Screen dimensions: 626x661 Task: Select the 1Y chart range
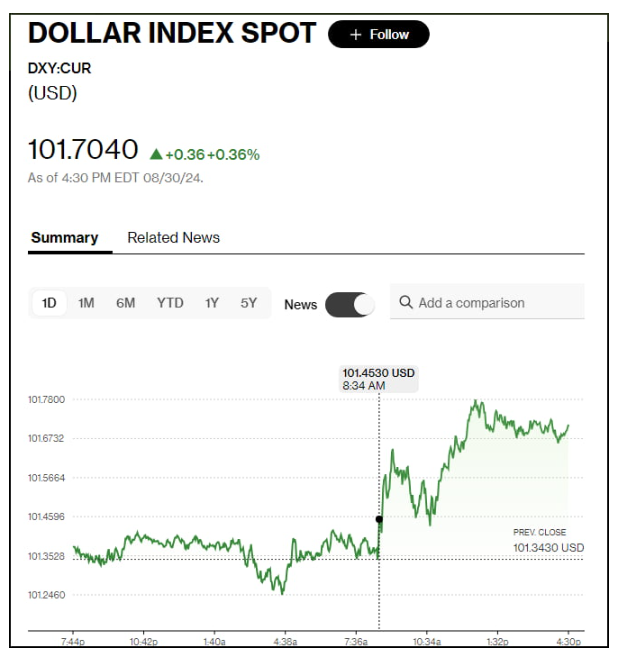point(211,303)
